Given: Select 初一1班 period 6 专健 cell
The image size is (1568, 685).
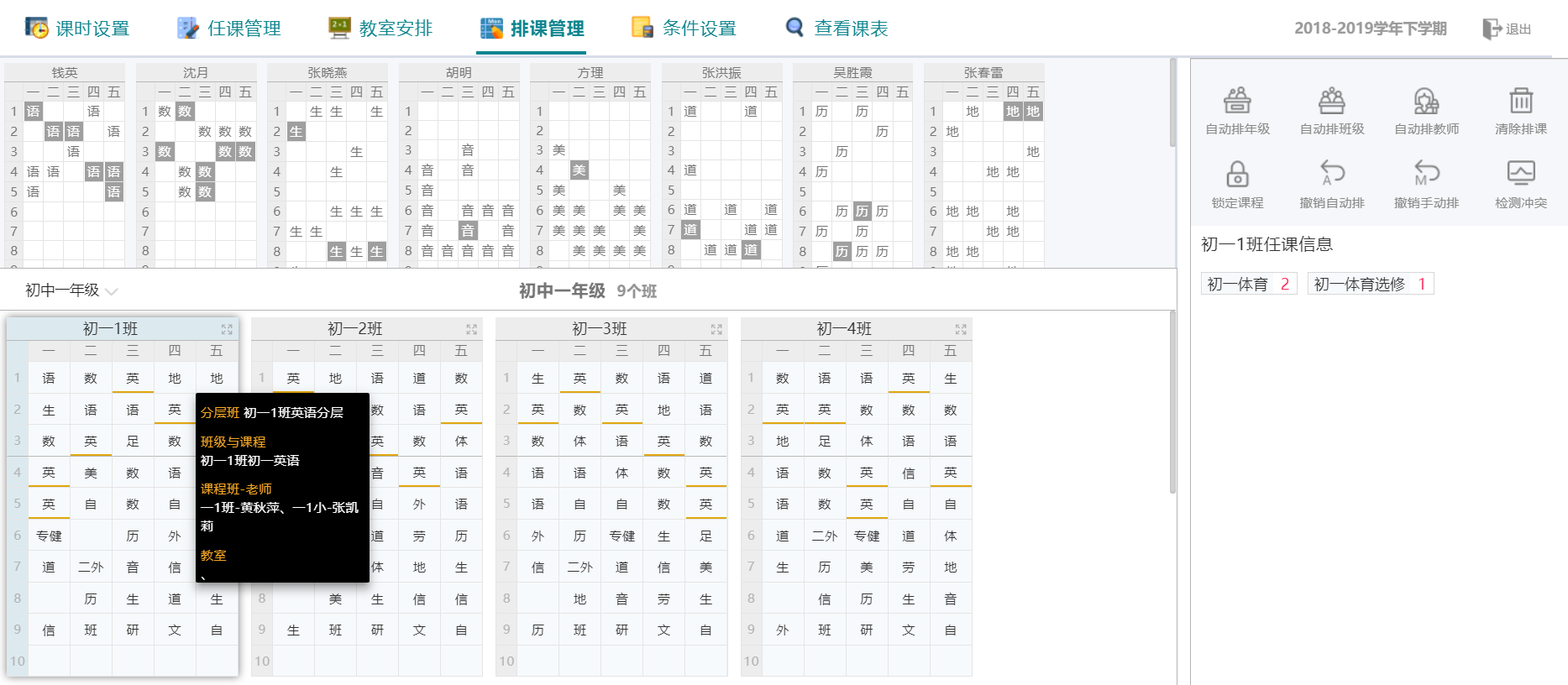Looking at the screenshot, I should (x=49, y=536).
